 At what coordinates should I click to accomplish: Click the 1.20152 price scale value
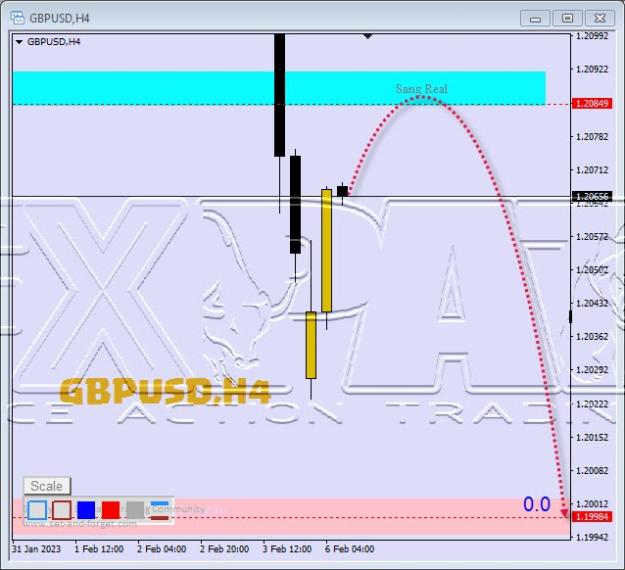(592, 438)
